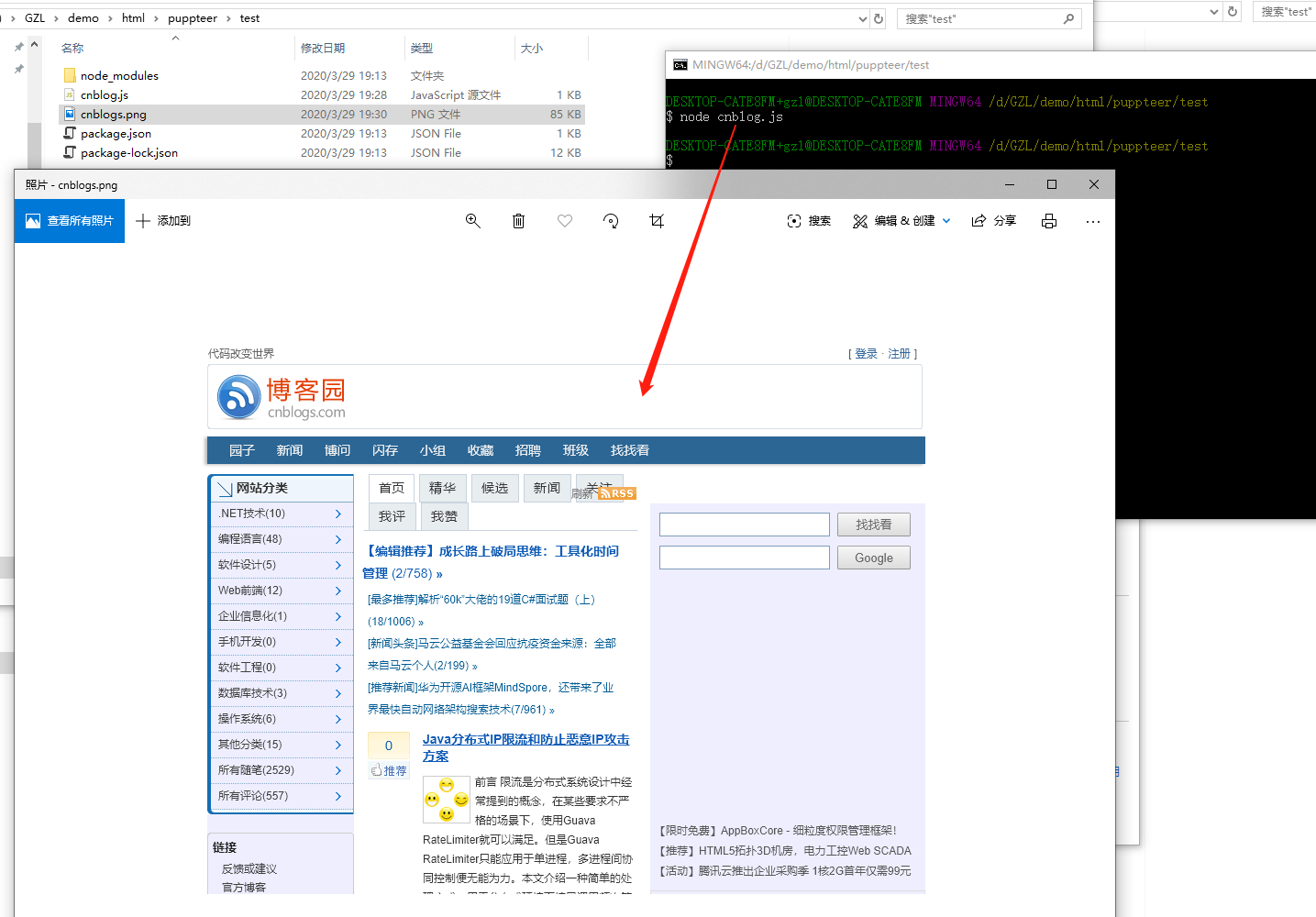Click the node_modules folder icon
Screen dimensions: 1316x917
click(x=70, y=75)
